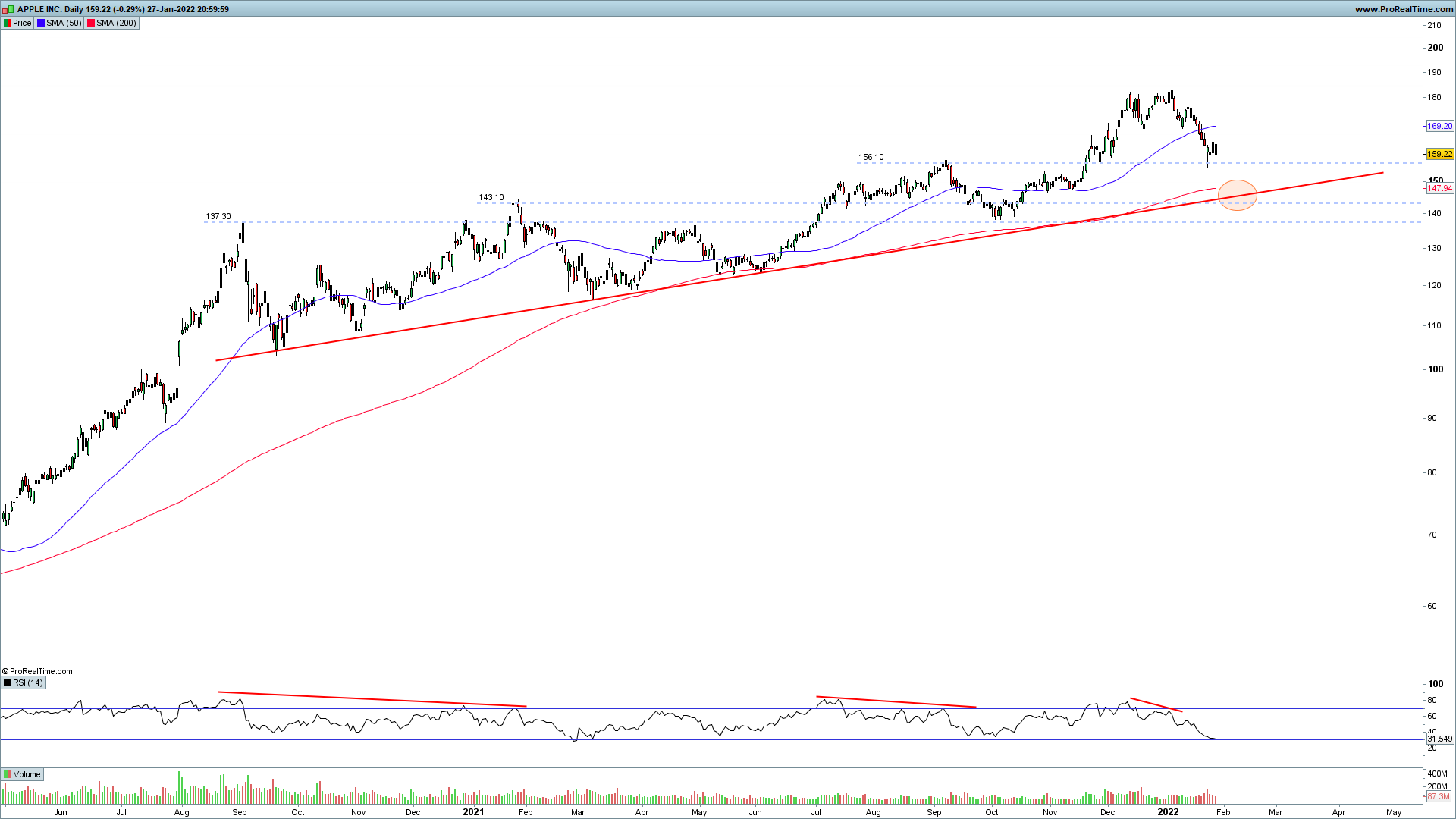Click the Price legend button

17,23
